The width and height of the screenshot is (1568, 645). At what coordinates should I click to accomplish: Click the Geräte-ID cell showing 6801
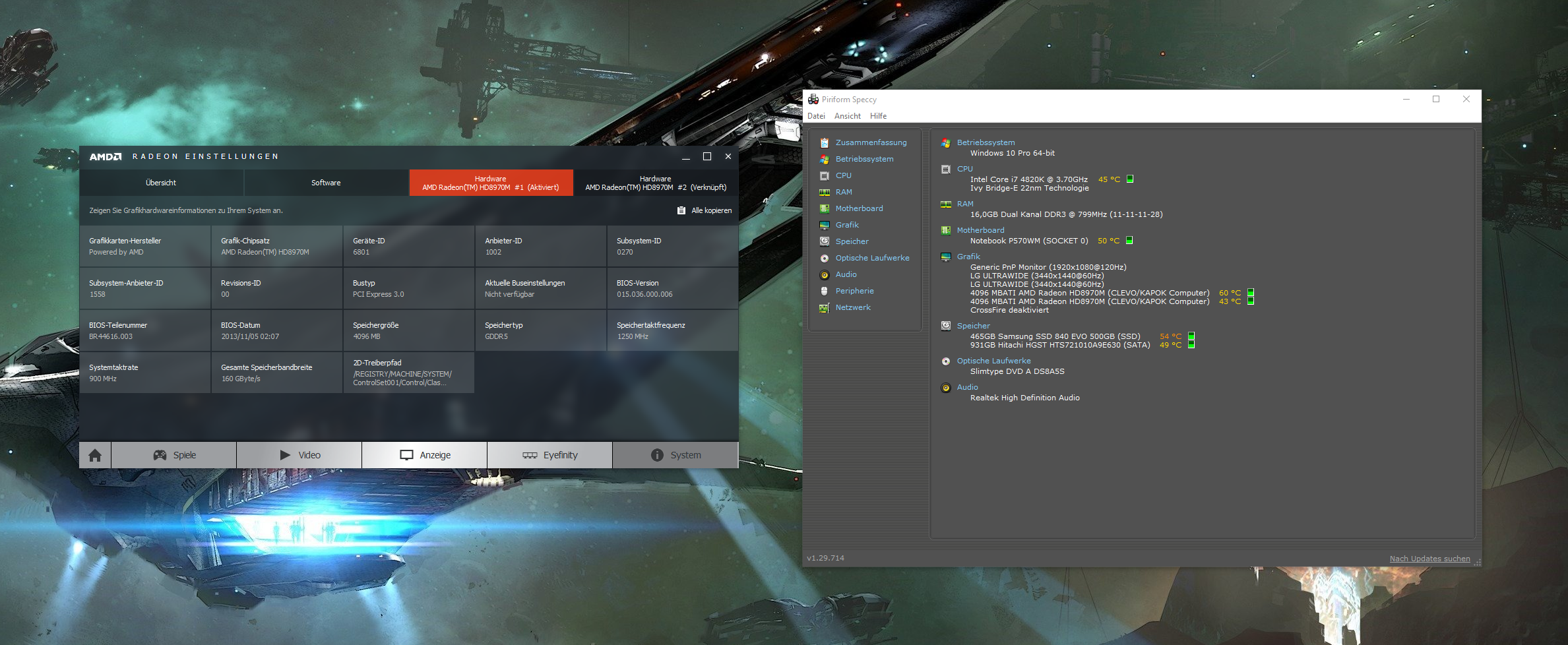click(409, 246)
